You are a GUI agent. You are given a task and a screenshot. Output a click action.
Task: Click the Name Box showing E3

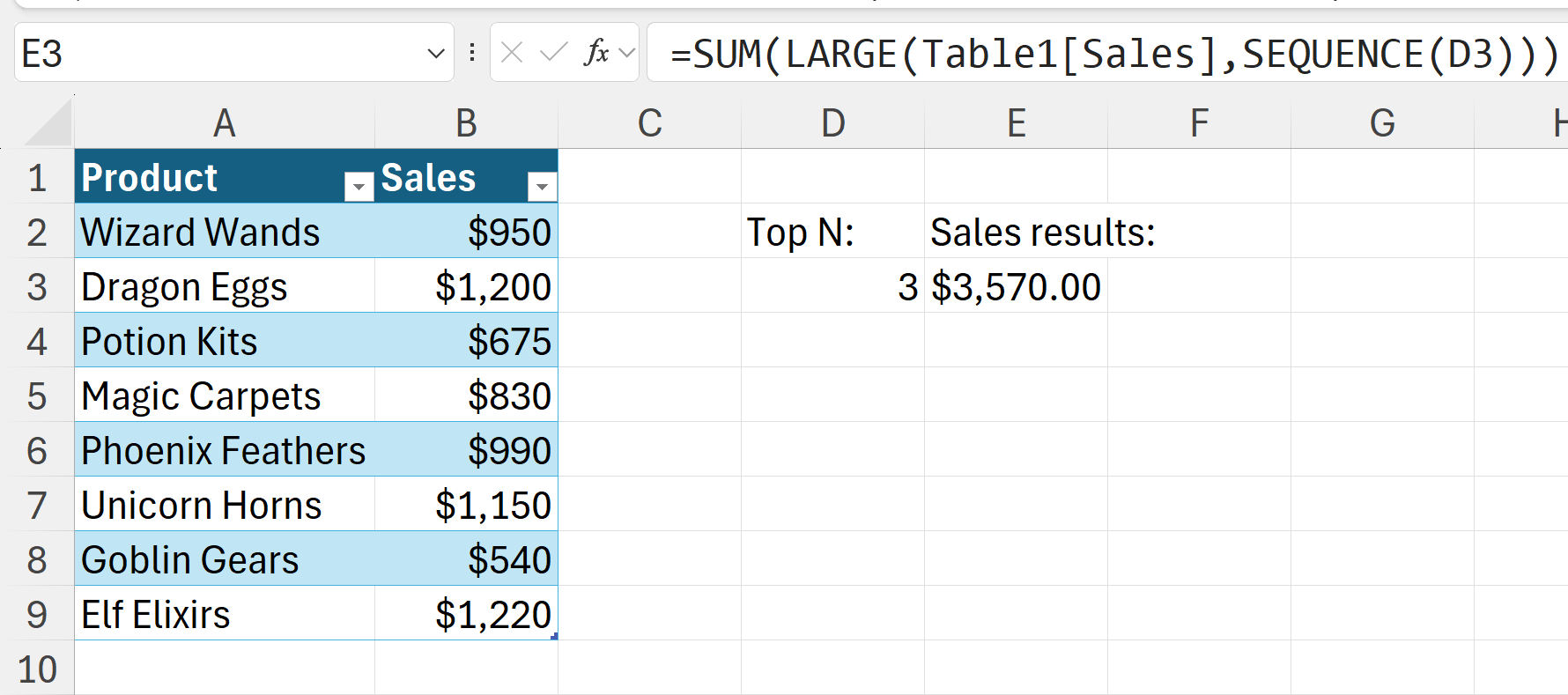click(220, 54)
